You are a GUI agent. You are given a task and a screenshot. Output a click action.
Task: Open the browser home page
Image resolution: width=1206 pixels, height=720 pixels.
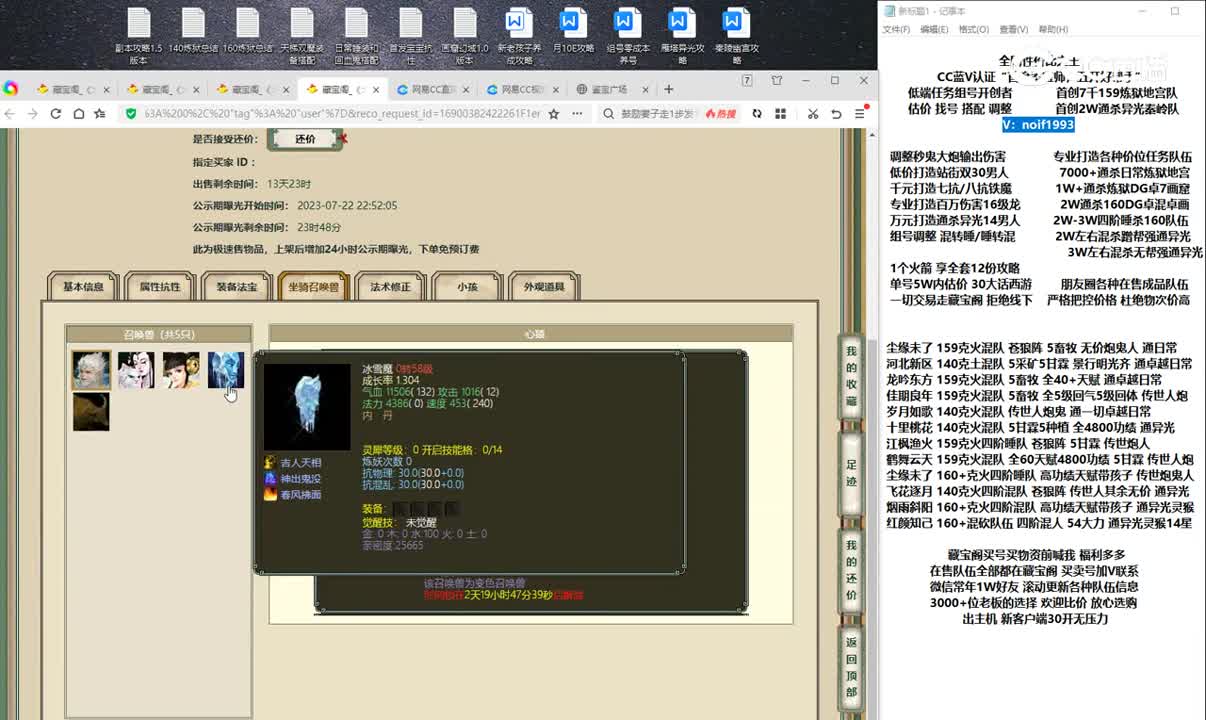[78, 114]
